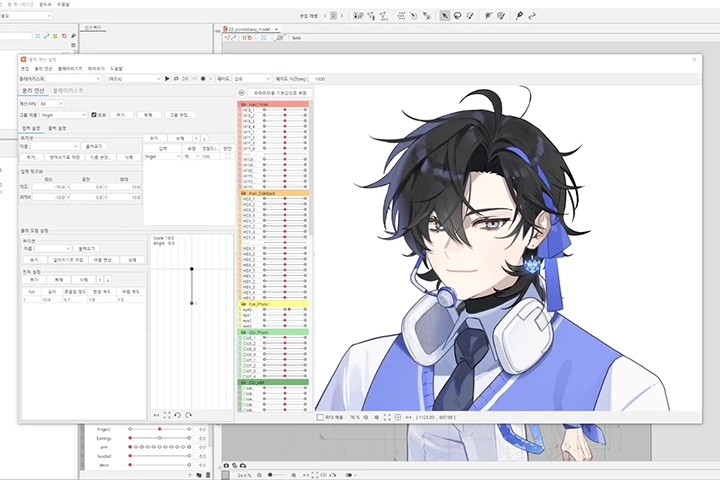720x480 pixels.
Task: Select the Arrow selection tool in main toolbar
Action: tap(444, 16)
